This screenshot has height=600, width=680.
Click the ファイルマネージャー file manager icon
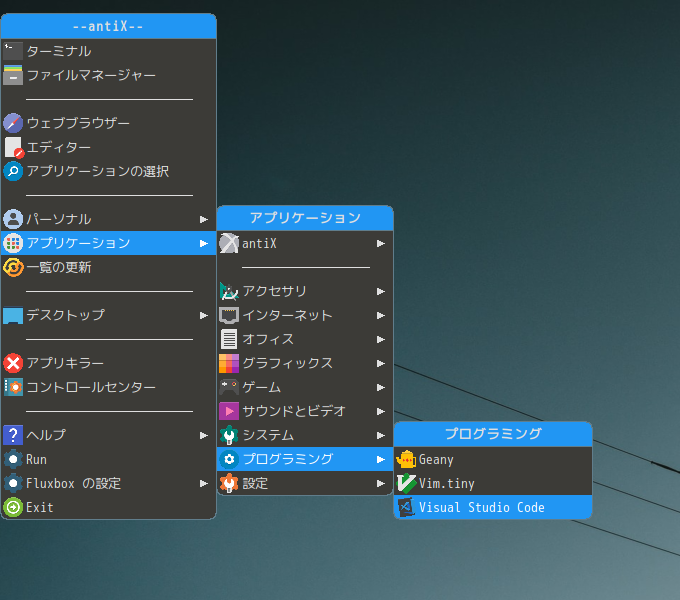coord(13,75)
